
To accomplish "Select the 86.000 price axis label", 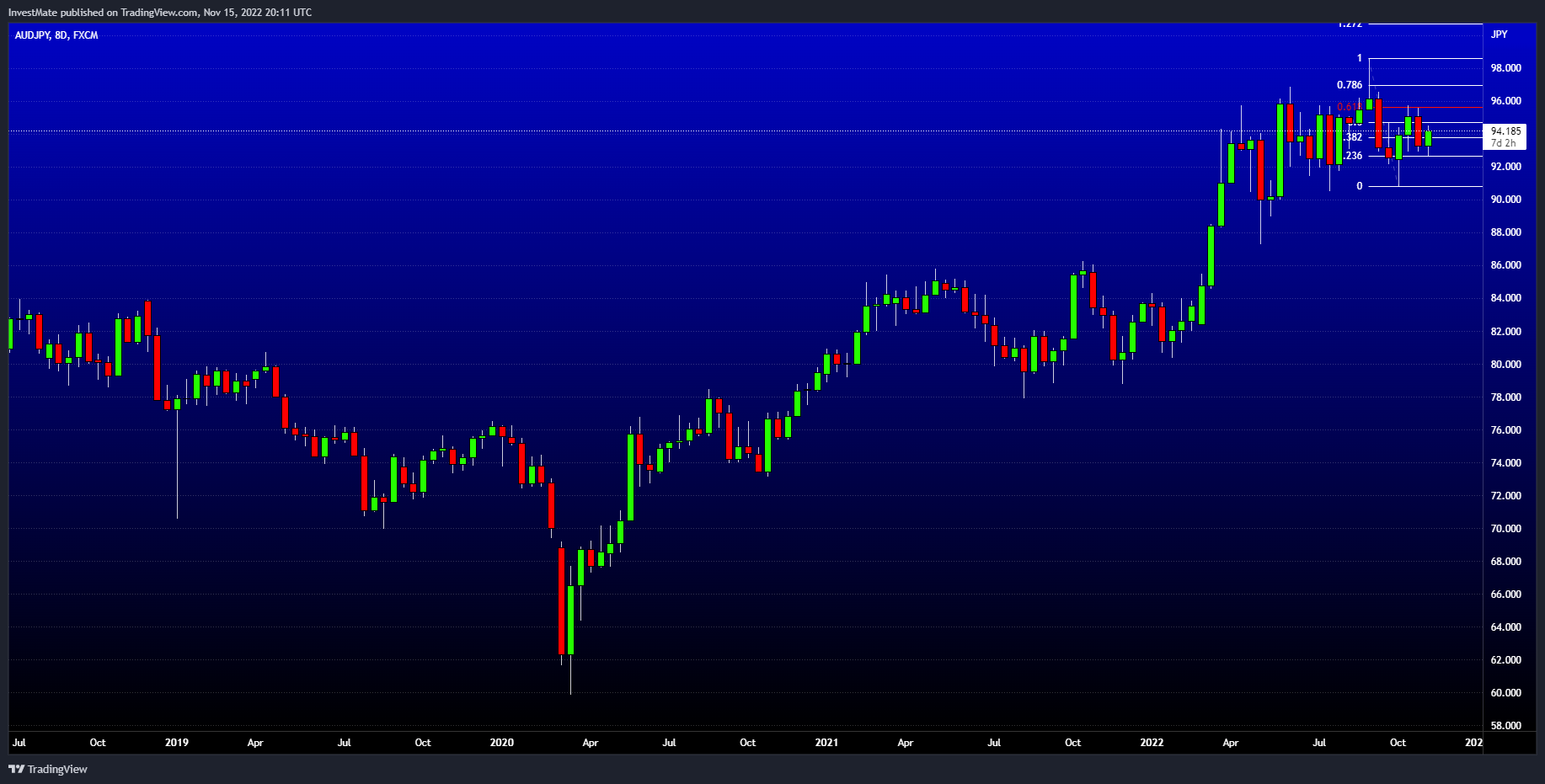I will (x=1505, y=265).
